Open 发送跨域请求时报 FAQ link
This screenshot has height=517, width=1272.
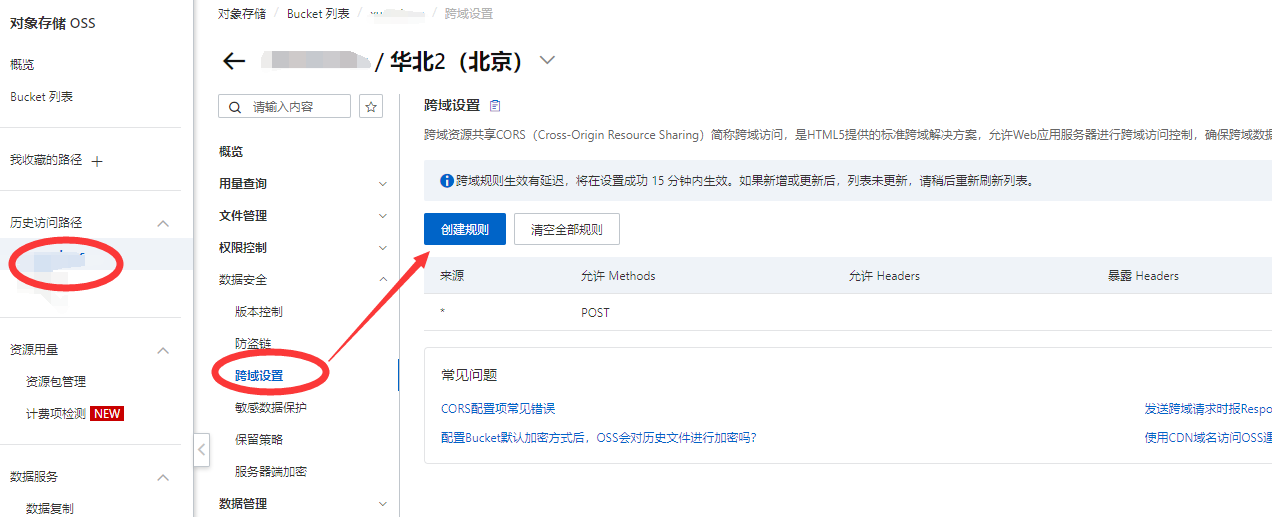coord(1208,409)
